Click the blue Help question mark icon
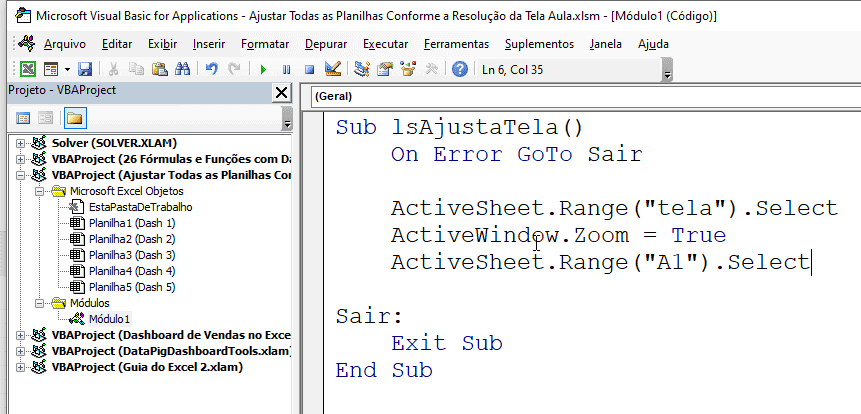861x414 pixels. [460, 69]
